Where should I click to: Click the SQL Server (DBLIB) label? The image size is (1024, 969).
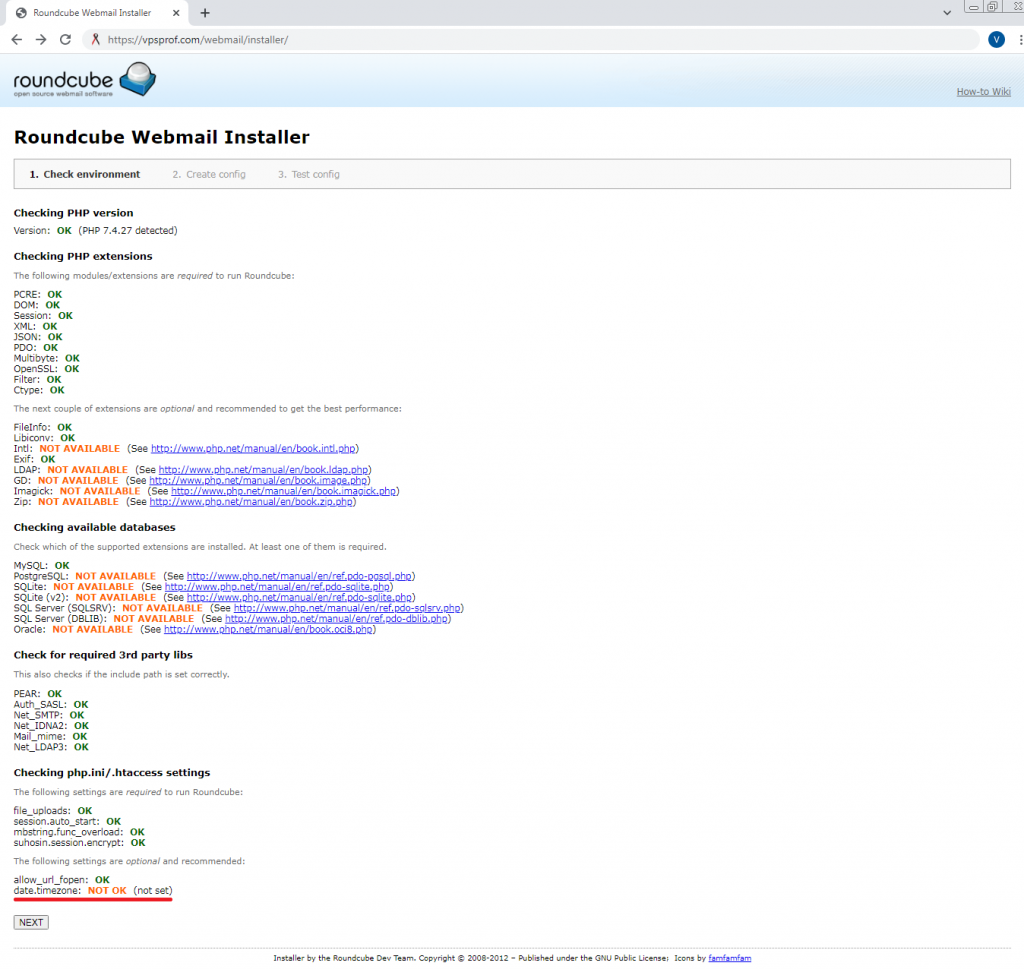click(60, 619)
